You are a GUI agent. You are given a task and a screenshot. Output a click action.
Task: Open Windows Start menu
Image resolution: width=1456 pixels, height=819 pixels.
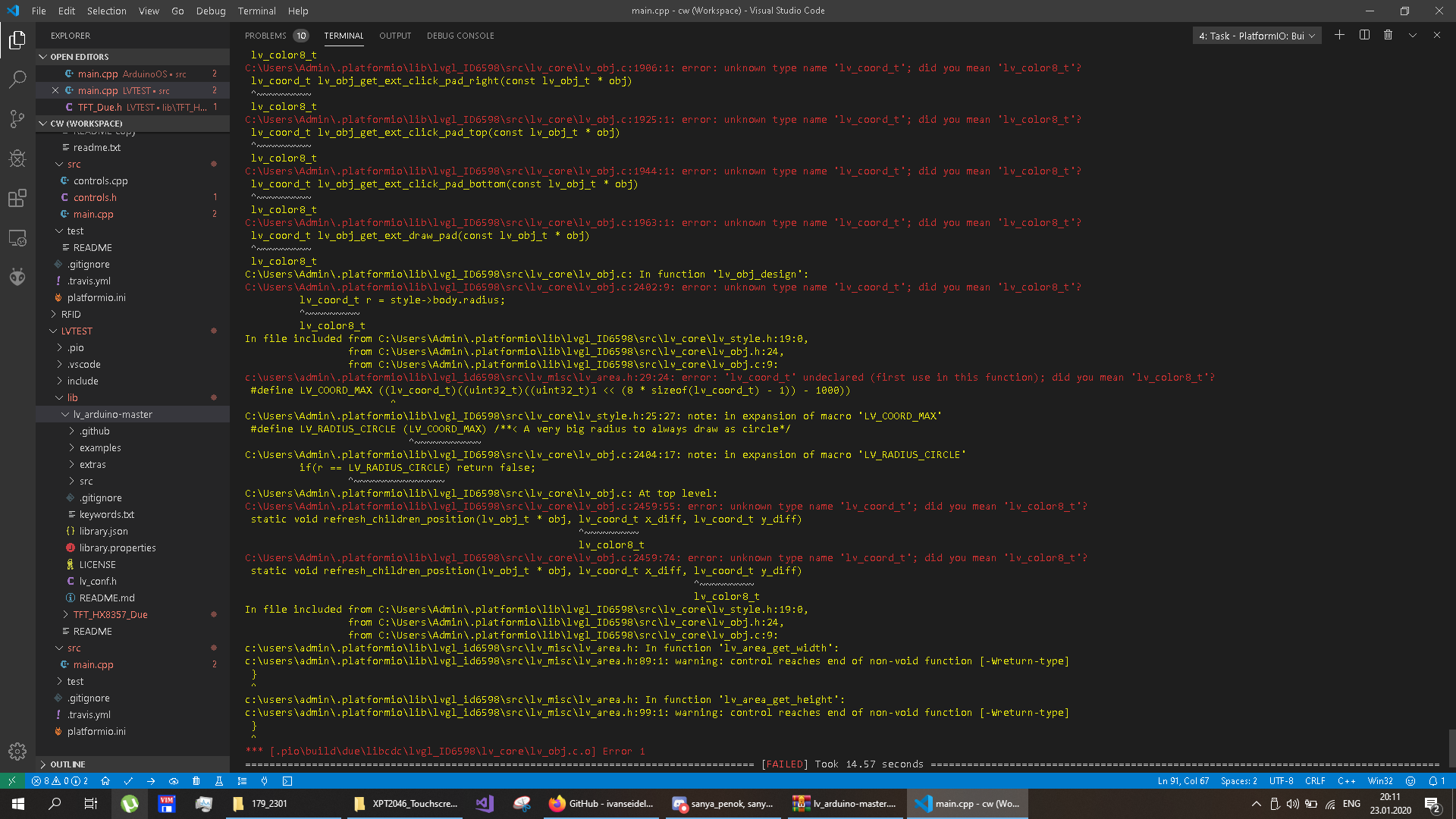point(18,803)
